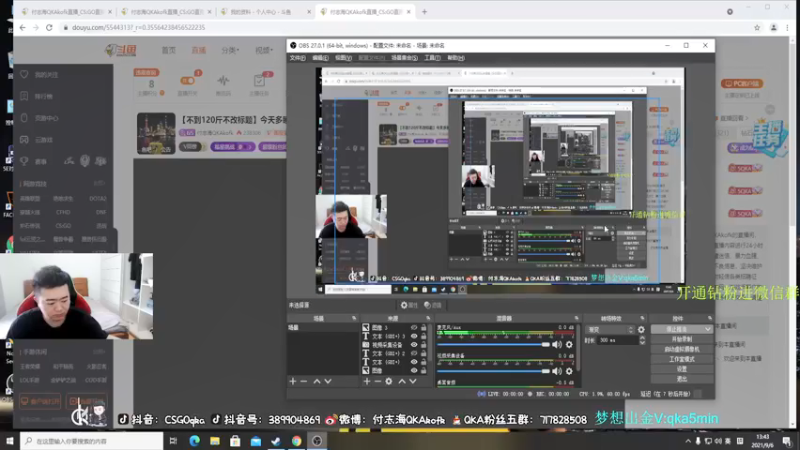This screenshot has height=450, width=800.
Task: Expand the arrow on the 停止推流 button
Action: [708, 330]
